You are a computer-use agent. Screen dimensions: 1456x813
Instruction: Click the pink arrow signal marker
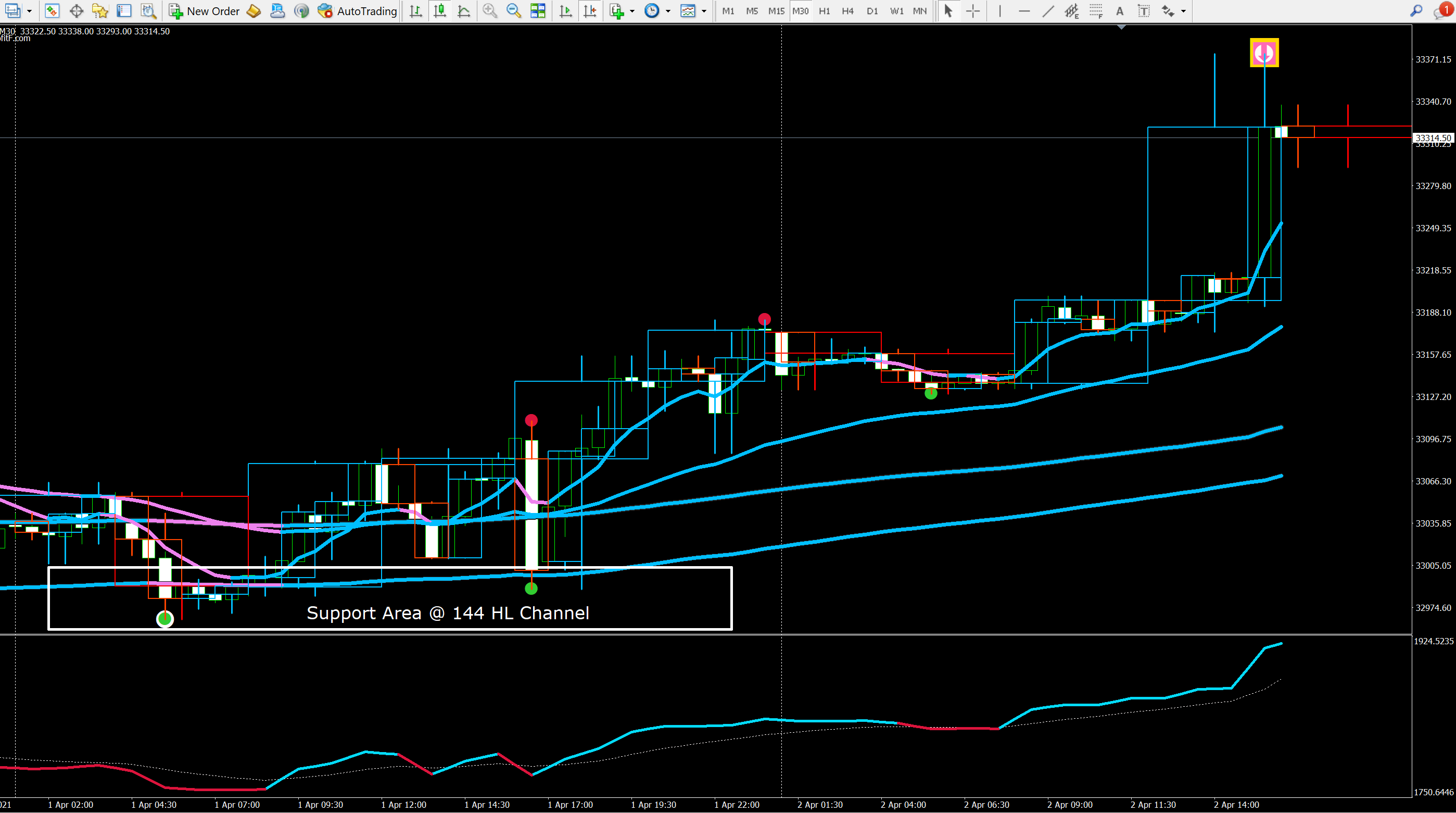pyautogui.click(x=1264, y=53)
